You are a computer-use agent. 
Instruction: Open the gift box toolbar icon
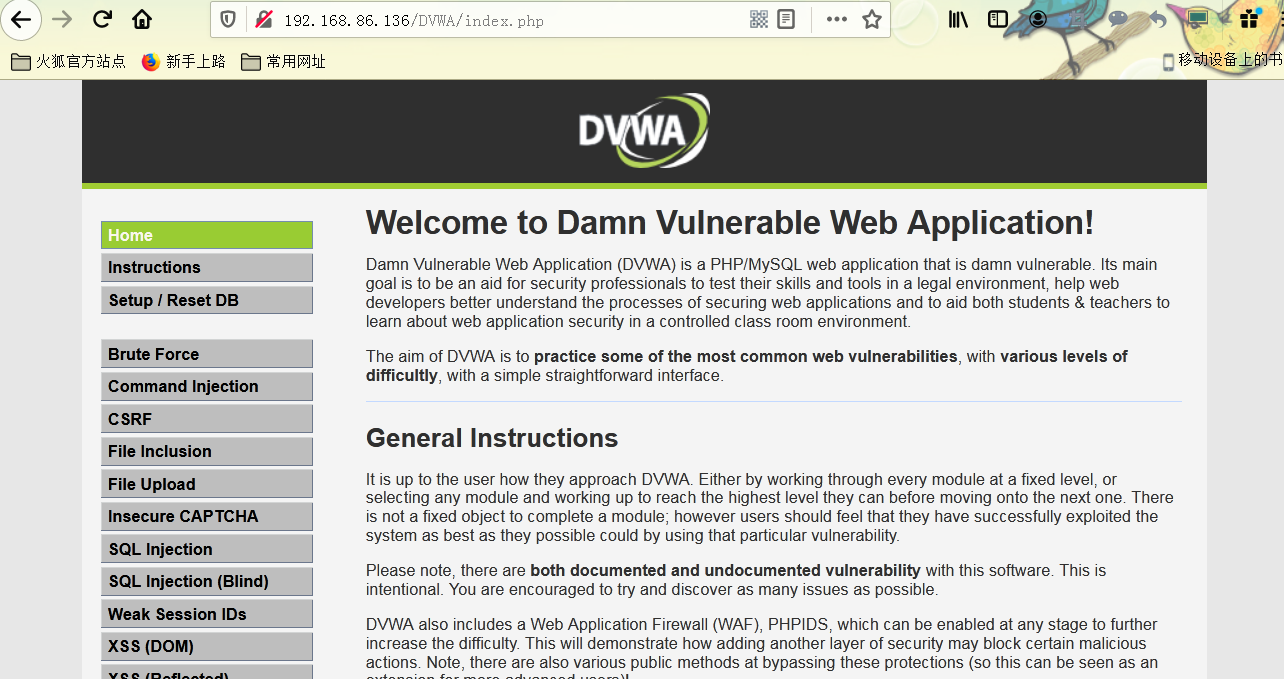click(1248, 19)
